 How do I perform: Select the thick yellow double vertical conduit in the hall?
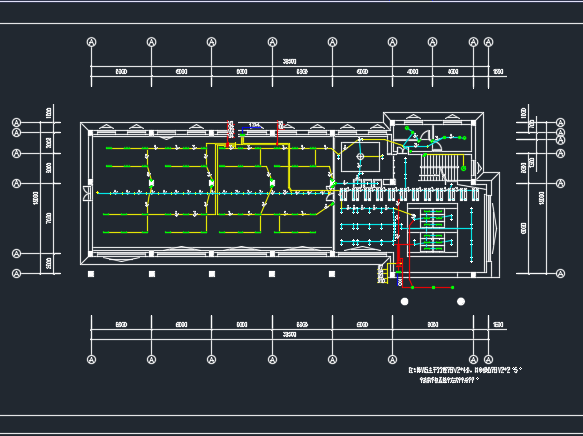[216, 179]
